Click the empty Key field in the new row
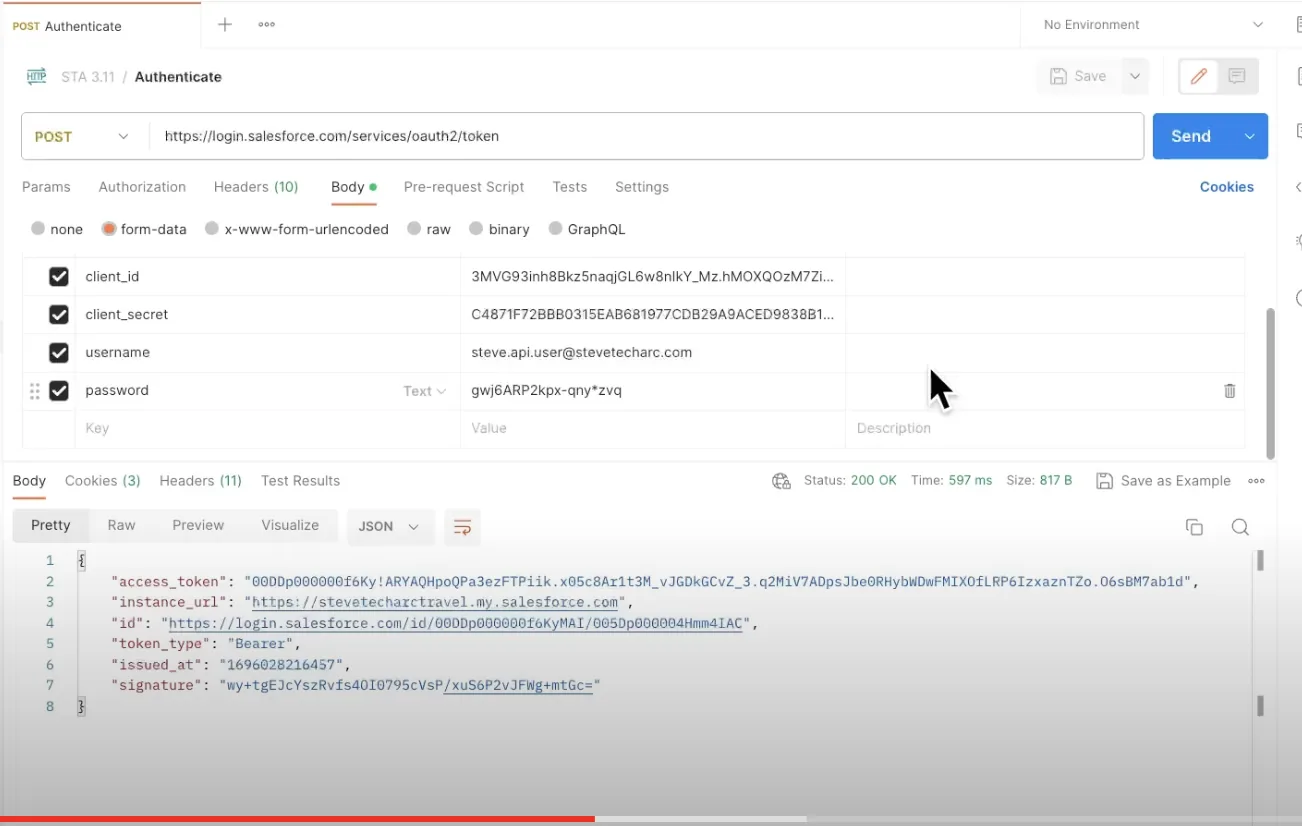This screenshot has height=826, width=1302. [x=267, y=429]
